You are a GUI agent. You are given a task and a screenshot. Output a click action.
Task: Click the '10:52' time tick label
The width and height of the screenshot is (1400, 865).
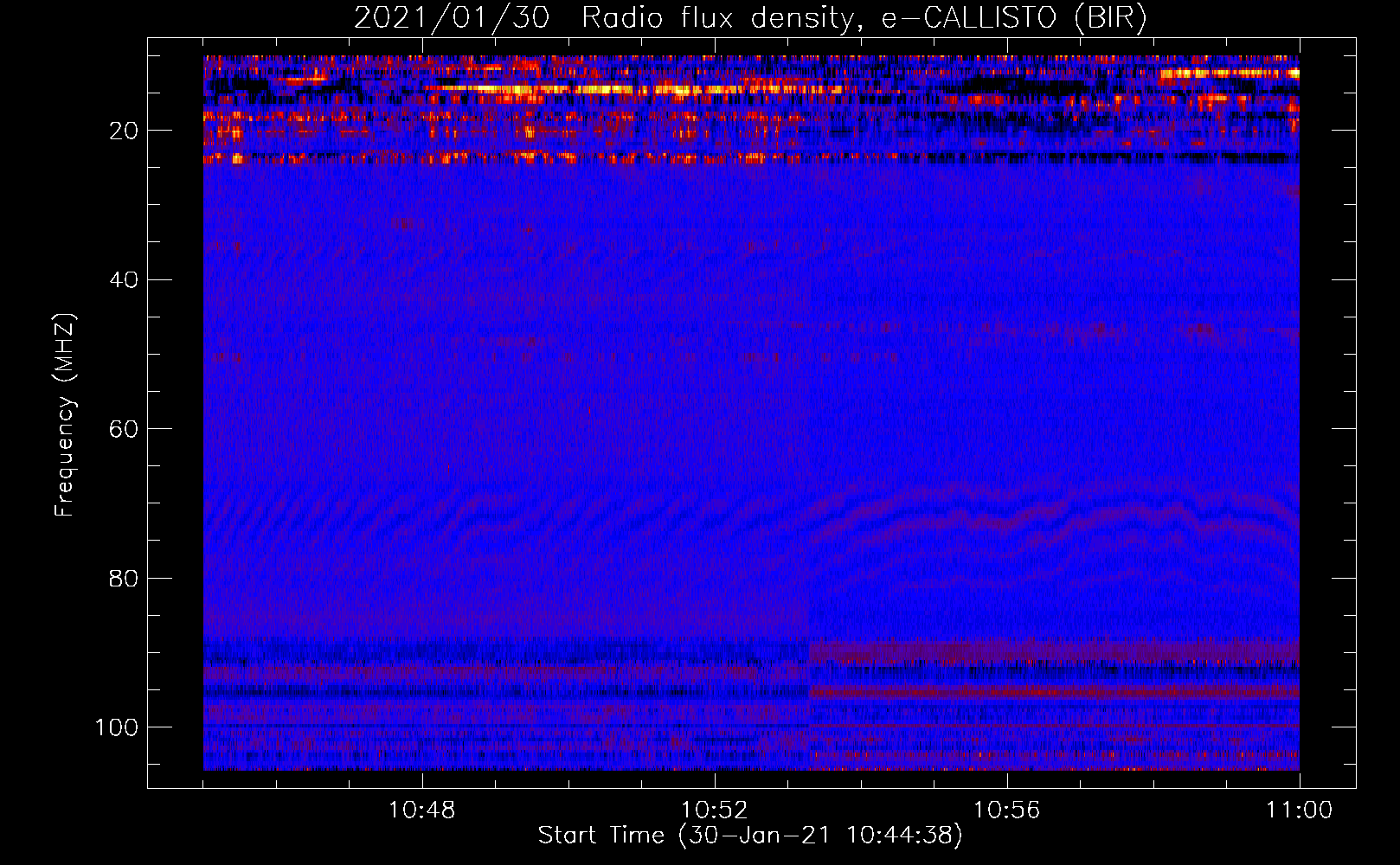pyautogui.click(x=714, y=811)
